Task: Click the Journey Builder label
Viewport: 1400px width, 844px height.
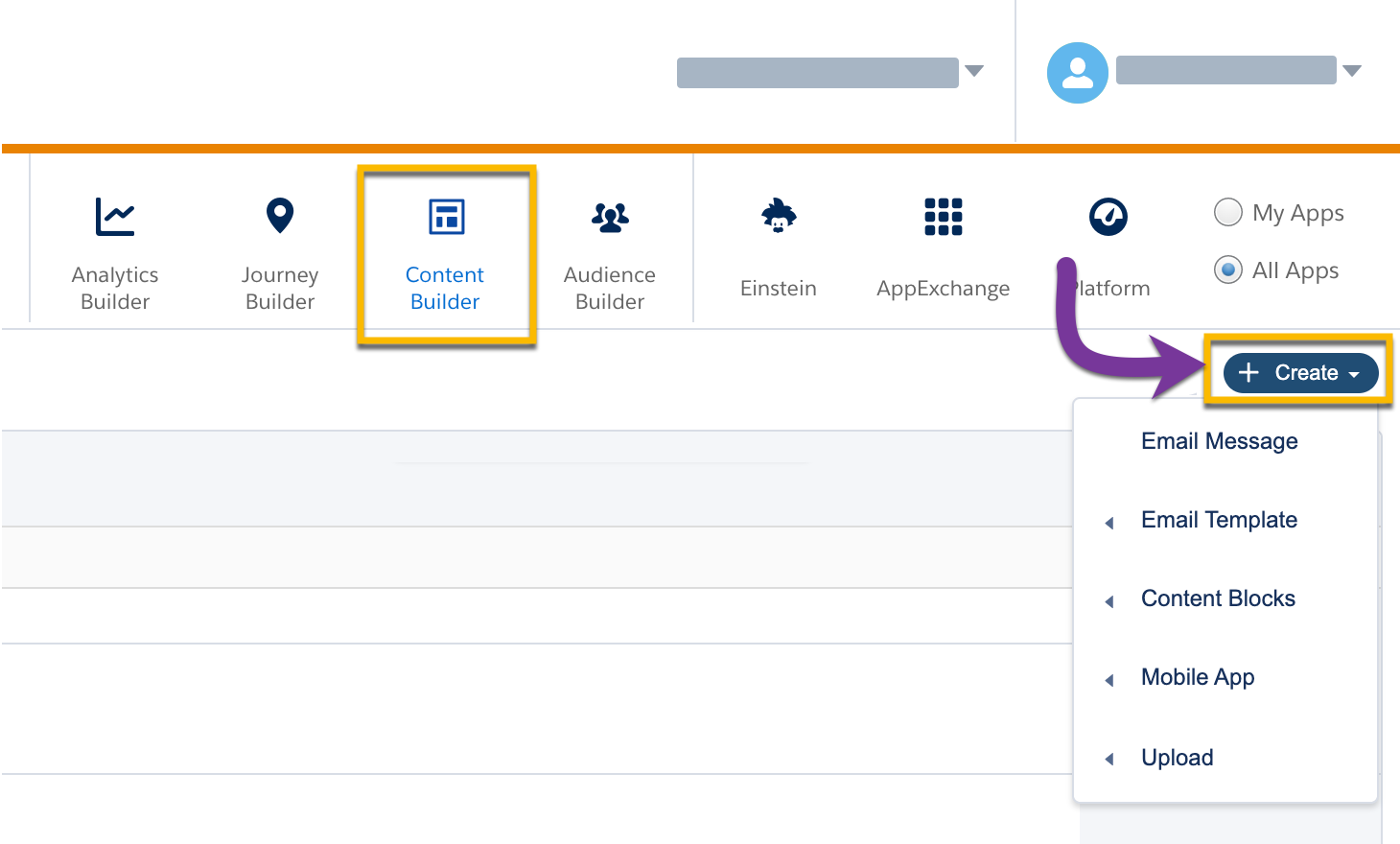Action: point(280,288)
